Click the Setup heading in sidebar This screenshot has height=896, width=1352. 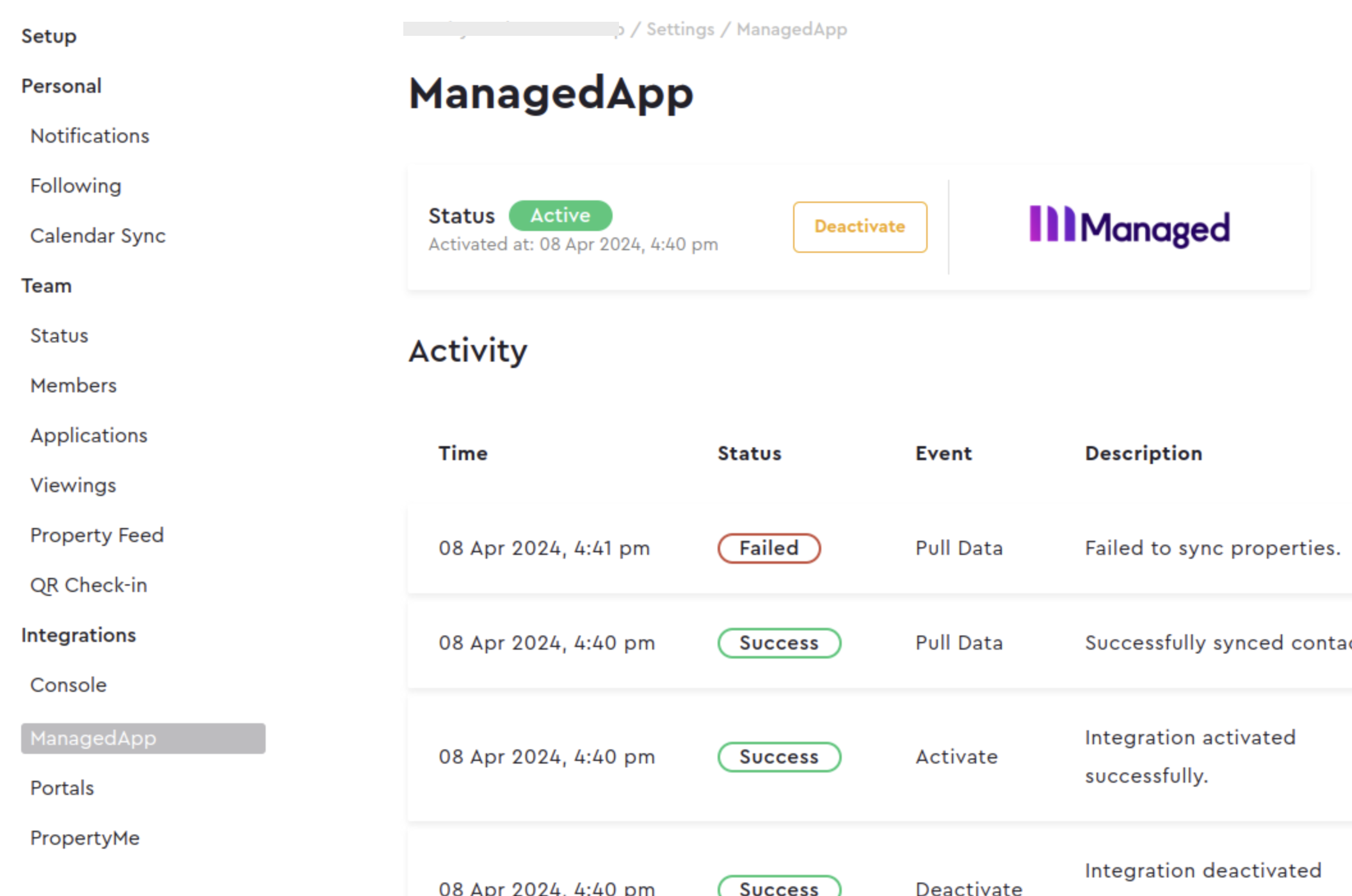pos(49,36)
